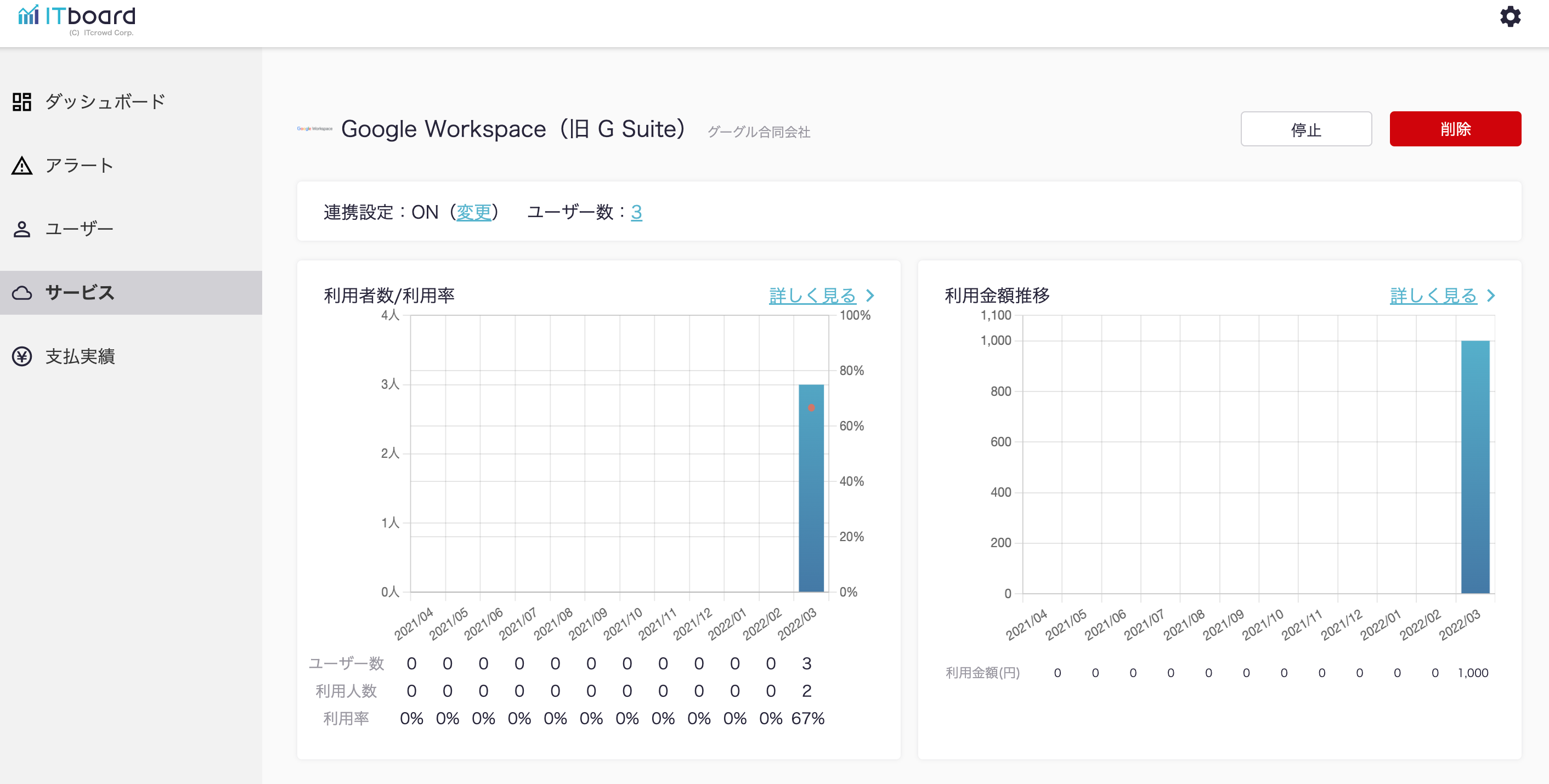Click the dashboard grid icon
Viewport: 1549px width, 784px height.
[x=21, y=101]
